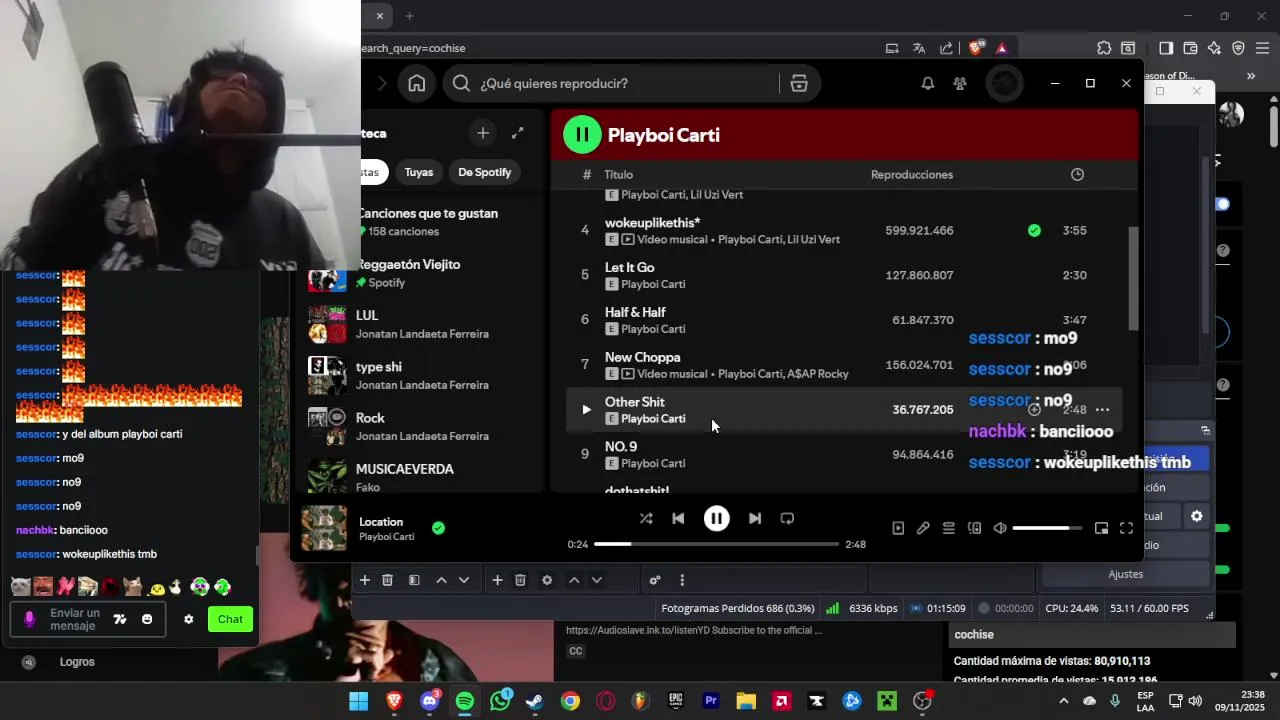Open emoji picker in chat box

pos(147,619)
